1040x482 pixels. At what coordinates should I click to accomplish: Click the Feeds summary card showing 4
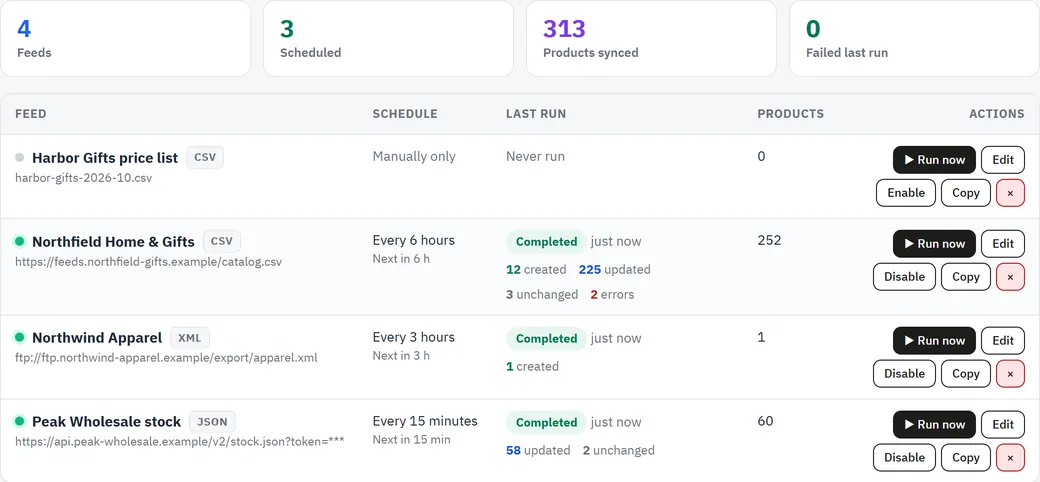[125, 38]
